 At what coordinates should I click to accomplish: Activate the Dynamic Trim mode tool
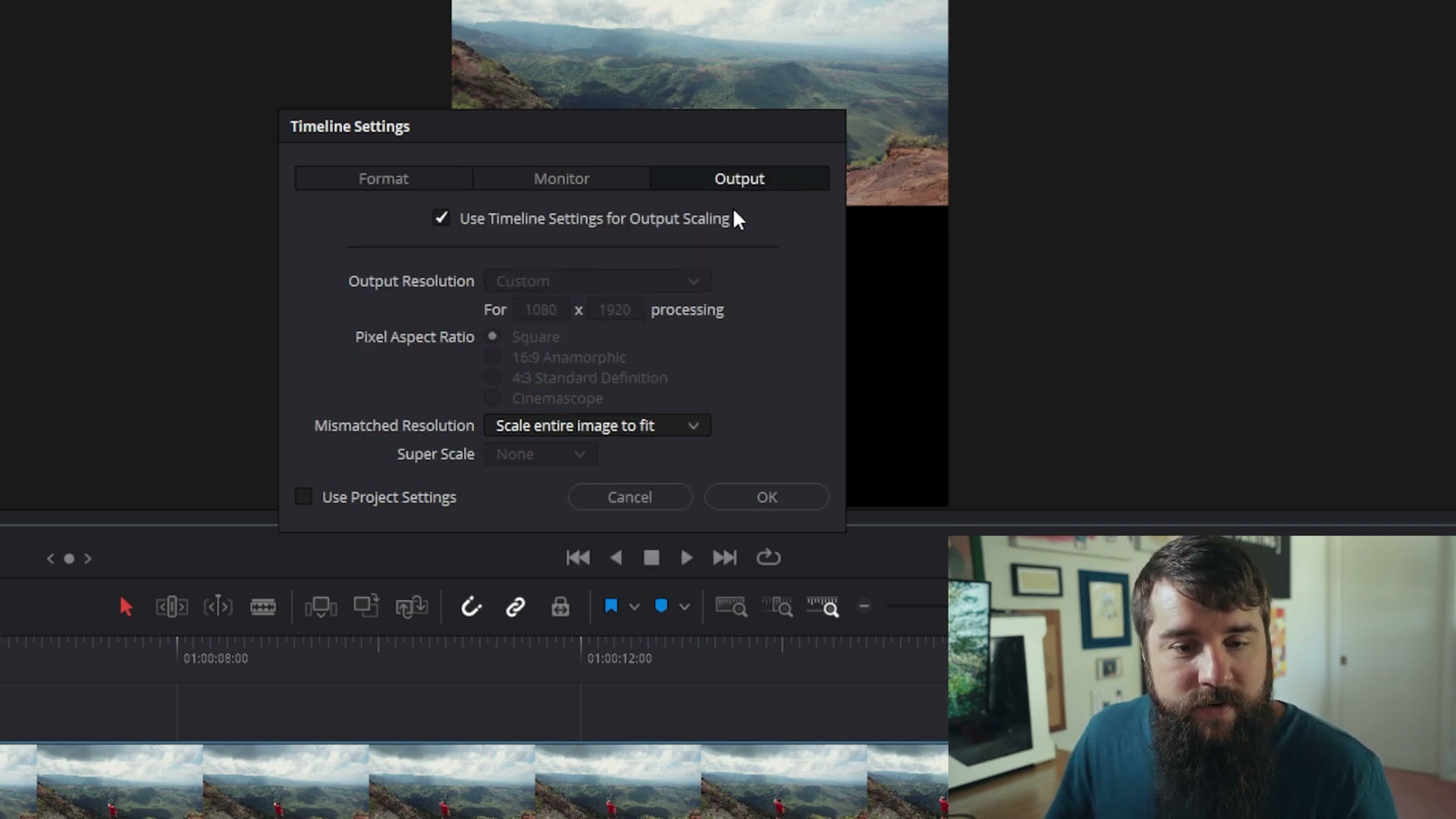tap(218, 607)
